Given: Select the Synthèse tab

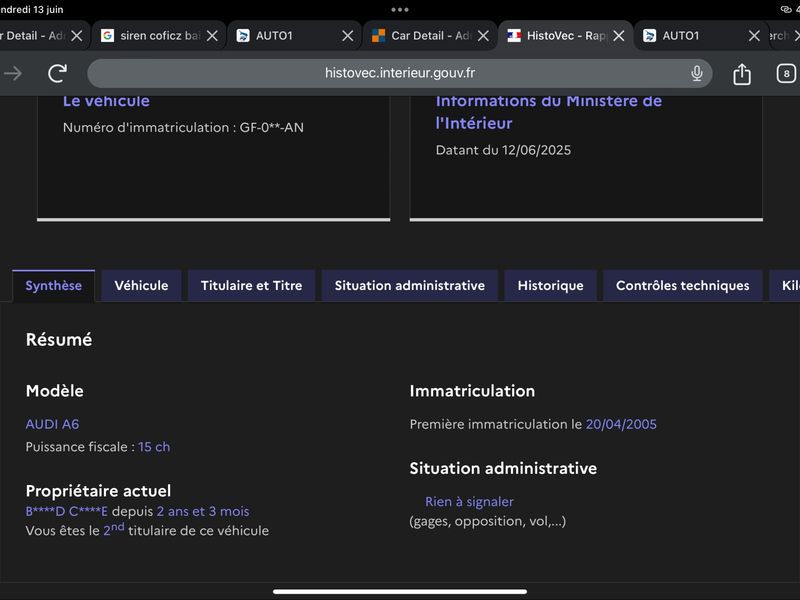Looking at the screenshot, I should point(54,286).
